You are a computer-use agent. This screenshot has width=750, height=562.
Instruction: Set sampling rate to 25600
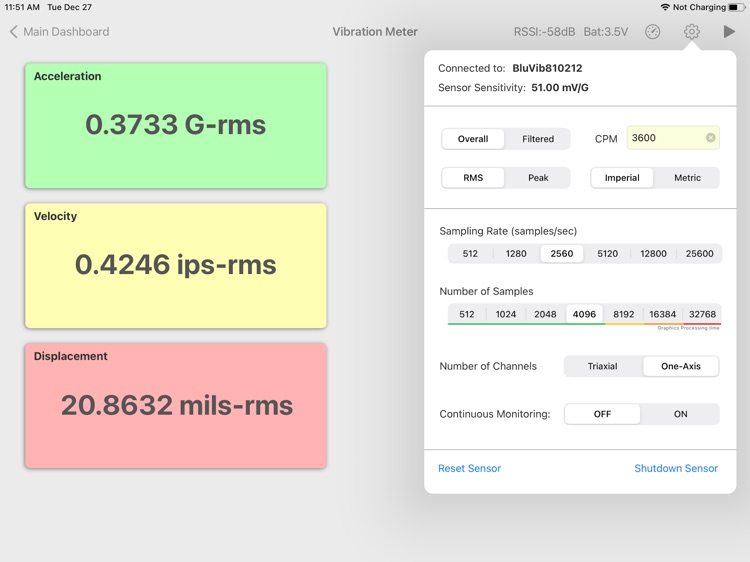[x=699, y=253]
